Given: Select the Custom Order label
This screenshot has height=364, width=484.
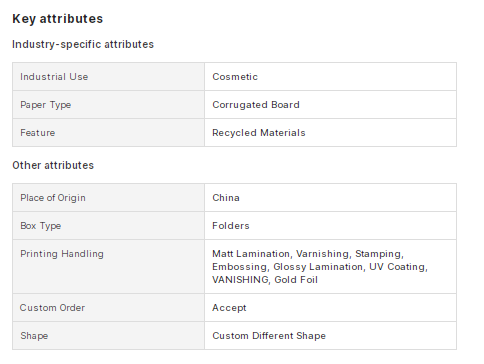Looking at the screenshot, I should pos(52,308).
